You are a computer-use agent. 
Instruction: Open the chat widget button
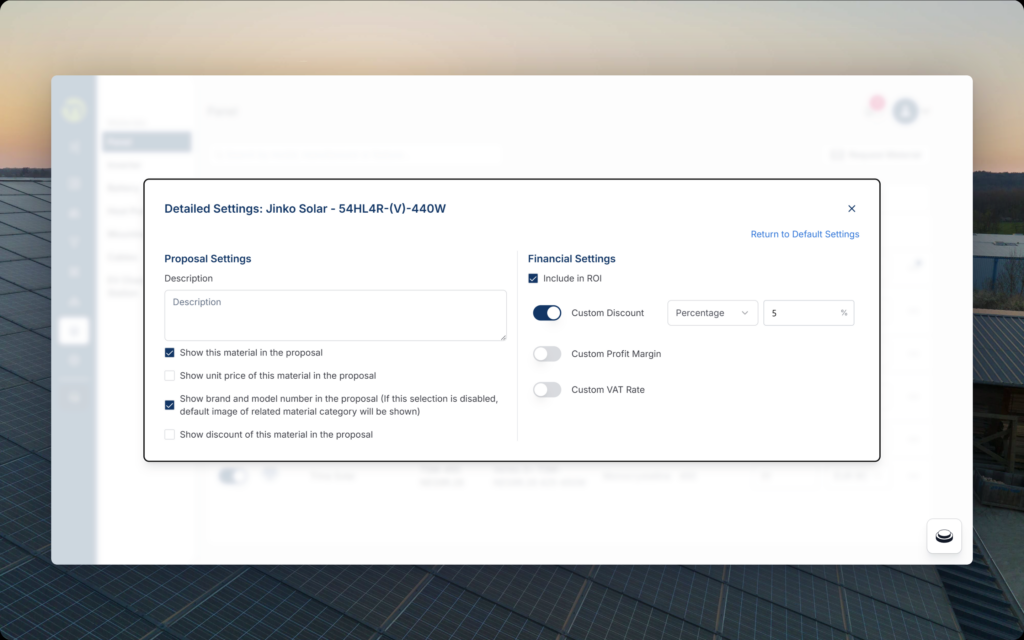[x=944, y=536]
